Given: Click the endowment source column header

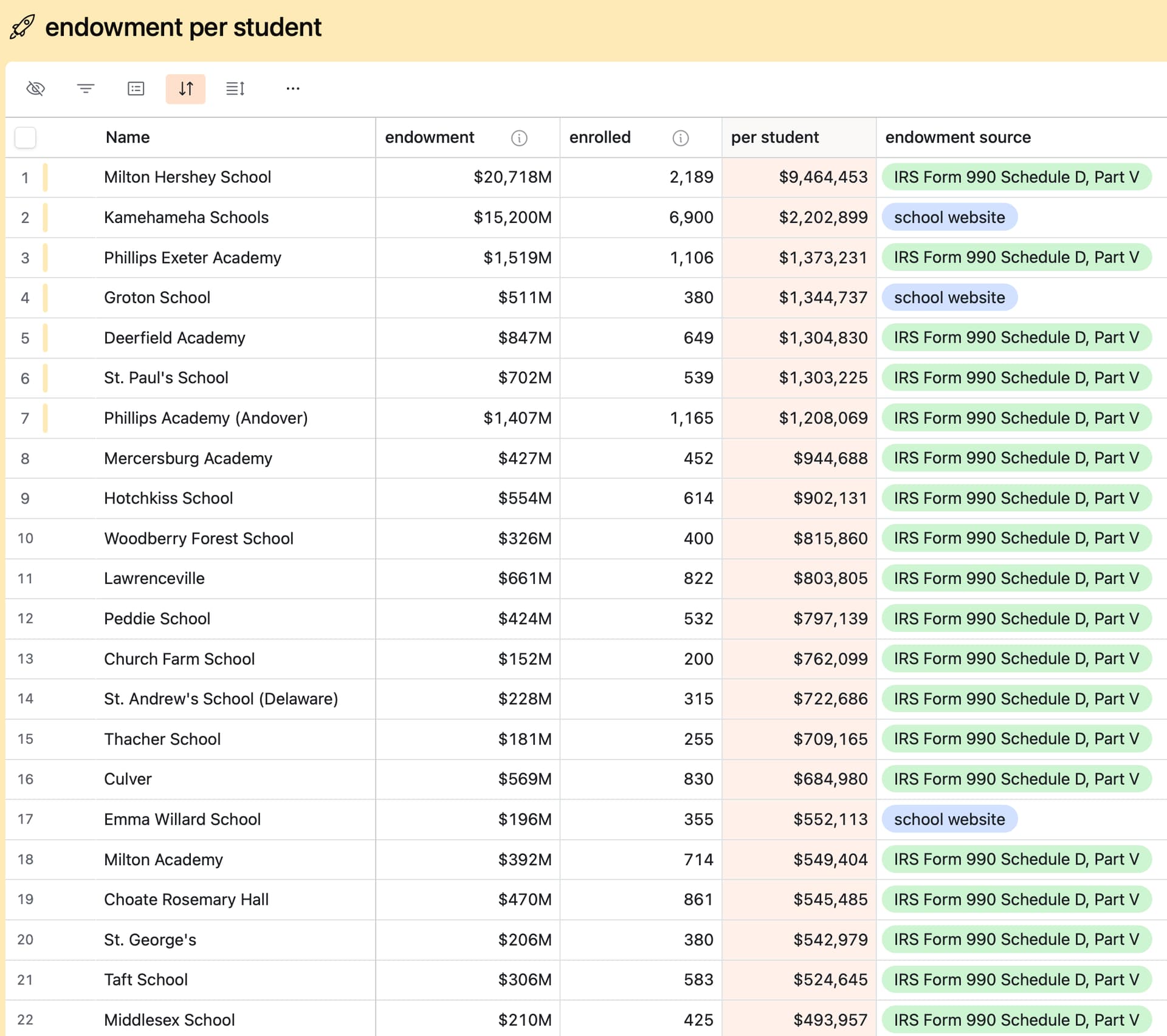Looking at the screenshot, I should pos(958,137).
